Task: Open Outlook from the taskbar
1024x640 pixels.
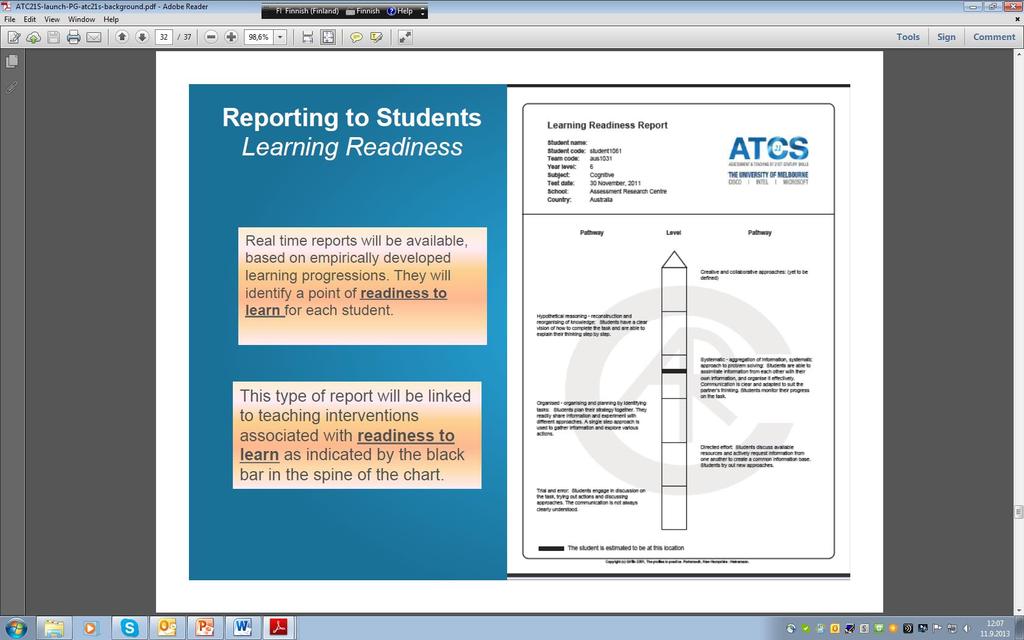Action: click(x=167, y=628)
